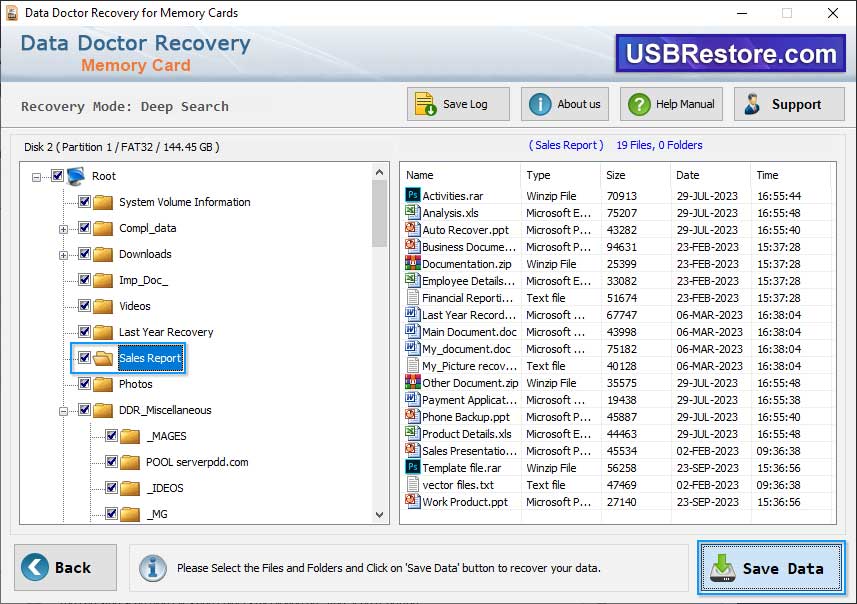Click the Photos folder icon
857x604 pixels.
[x=103, y=384]
